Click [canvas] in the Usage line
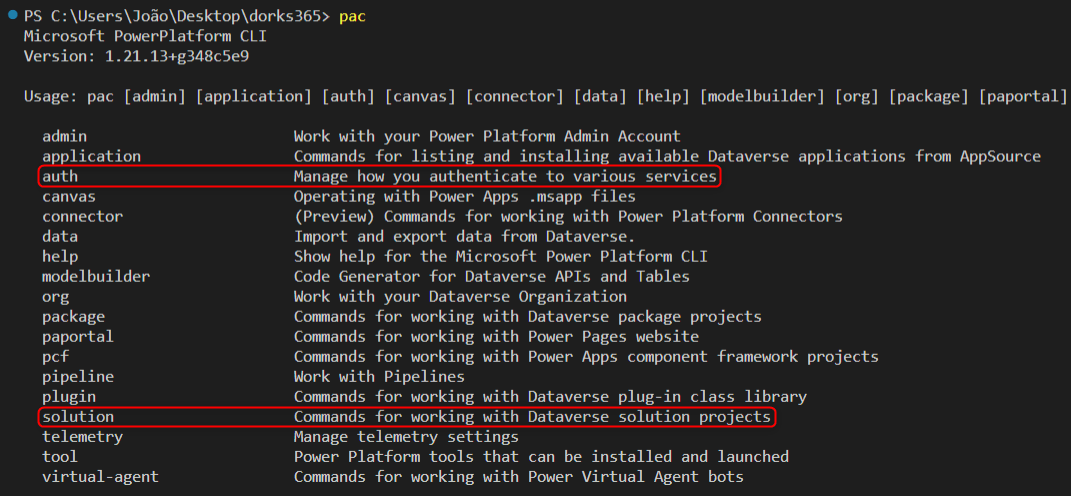Image resolution: width=1071 pixels, height=496 pixels. coord(420,96)
